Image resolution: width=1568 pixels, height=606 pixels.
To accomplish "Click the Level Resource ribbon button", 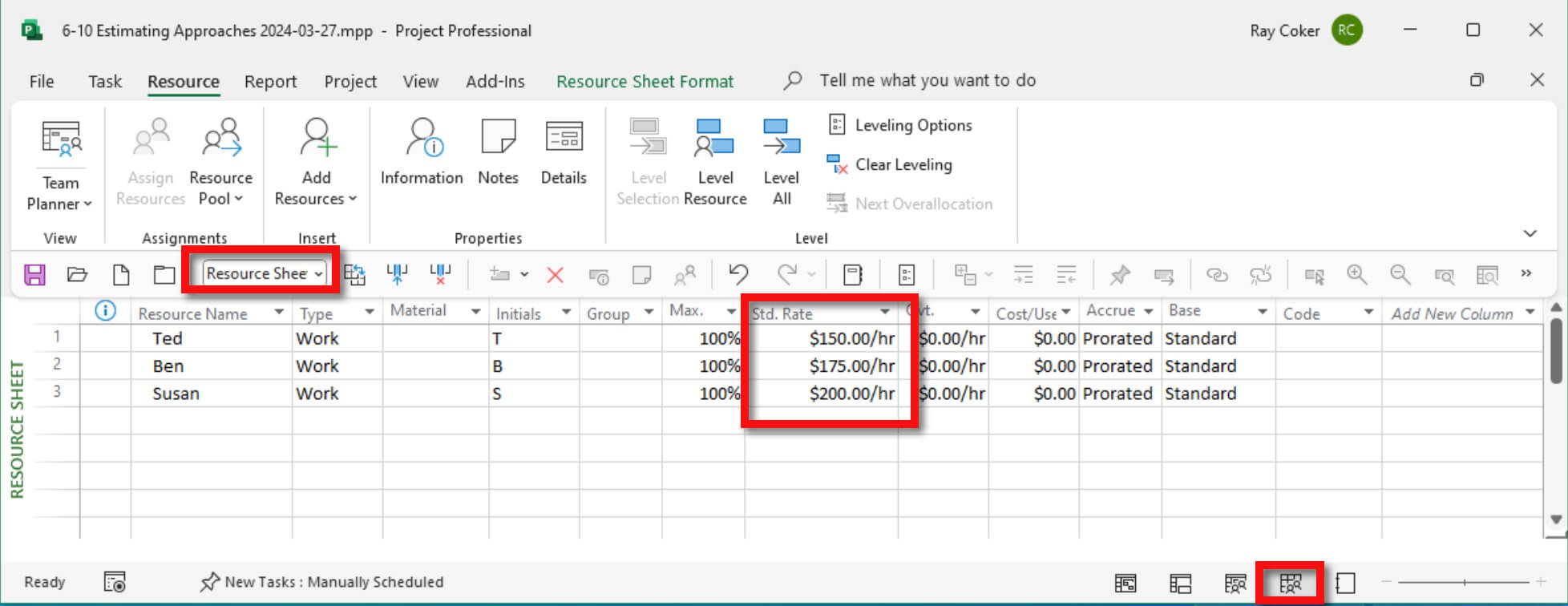I will tap(715, 163).
